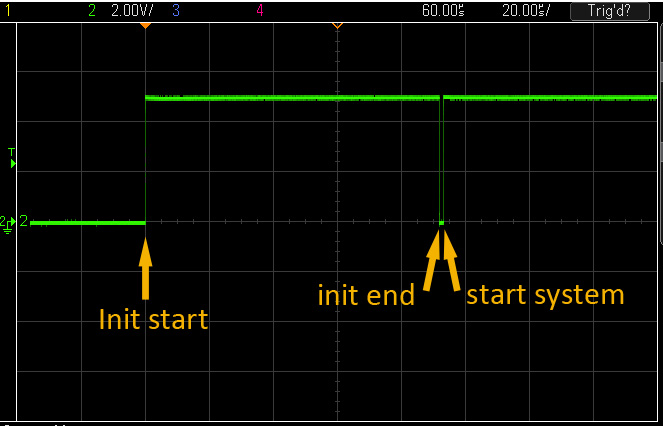The width and height of the screenshot is (663, 426).
Task: Click the hollow time reference triangle at top center
Action: pyautogui.click(x=337, y=24)
